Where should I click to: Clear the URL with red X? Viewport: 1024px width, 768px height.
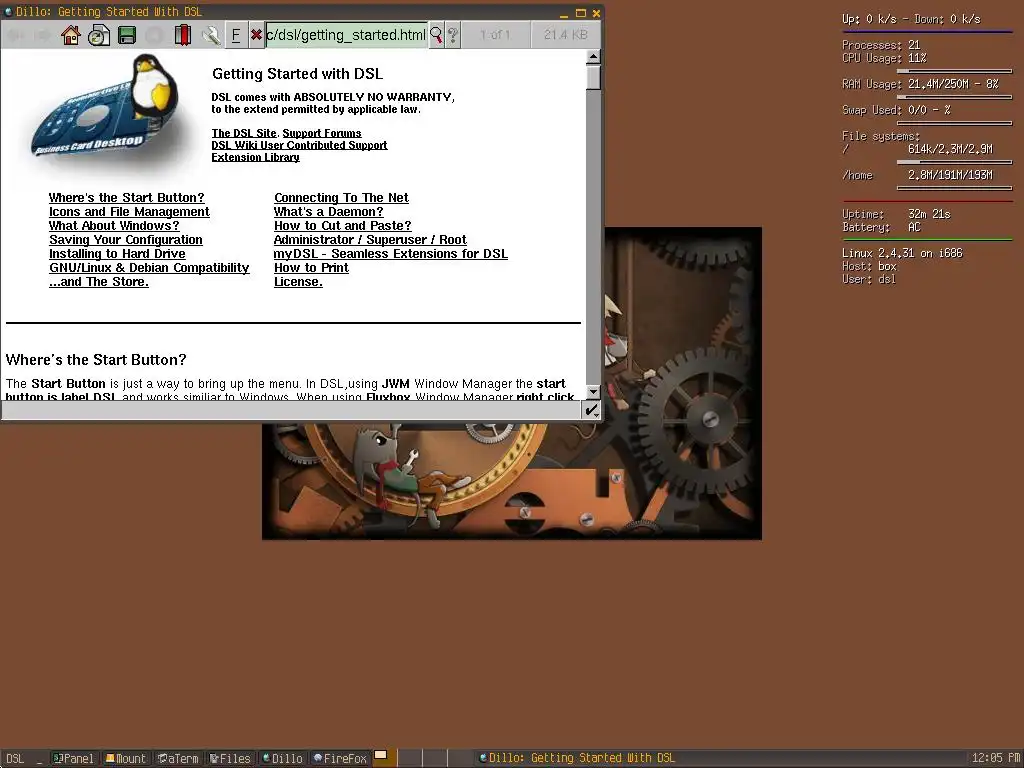[257, 35]
